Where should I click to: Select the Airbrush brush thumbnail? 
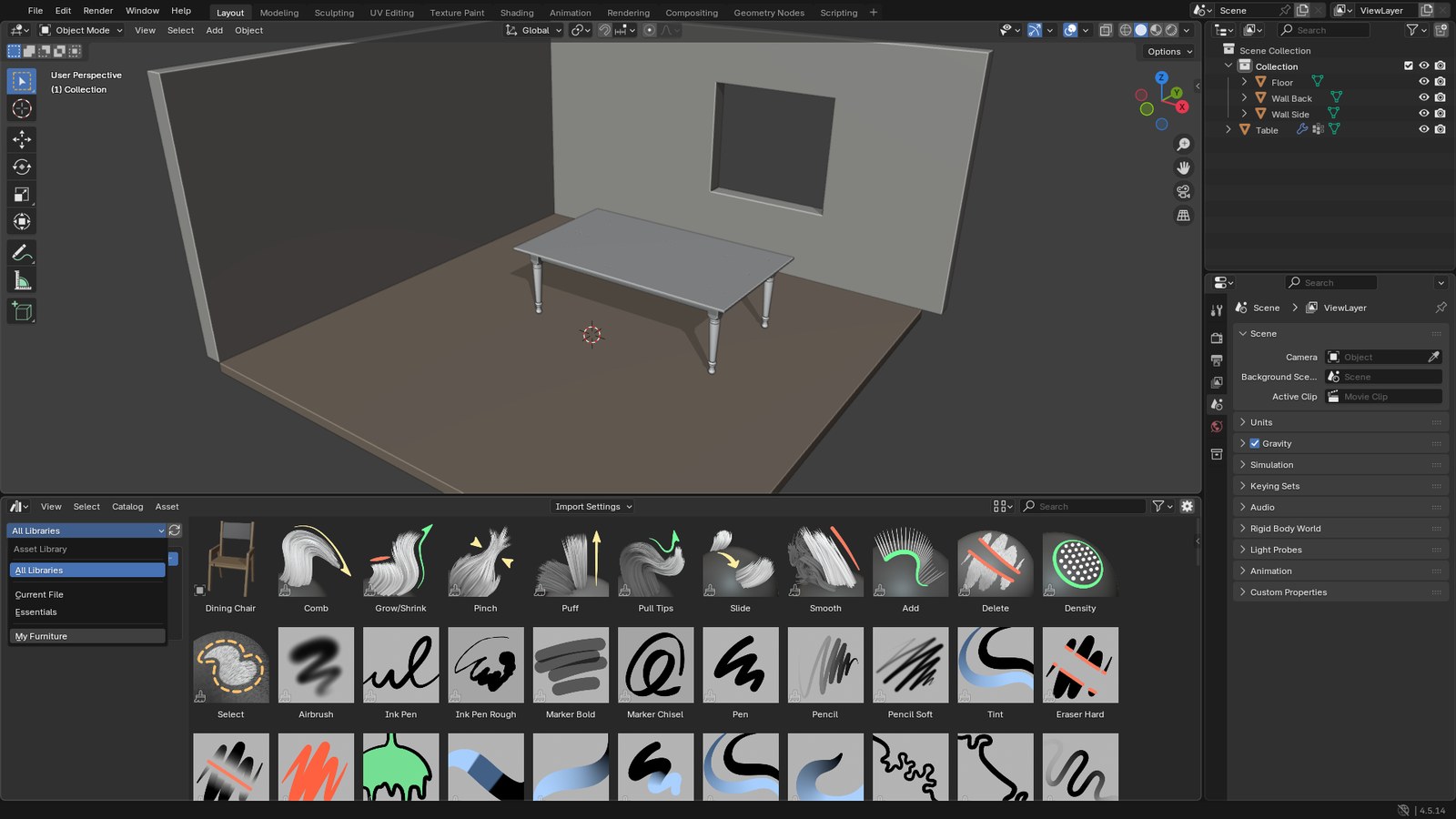point(316,665)
